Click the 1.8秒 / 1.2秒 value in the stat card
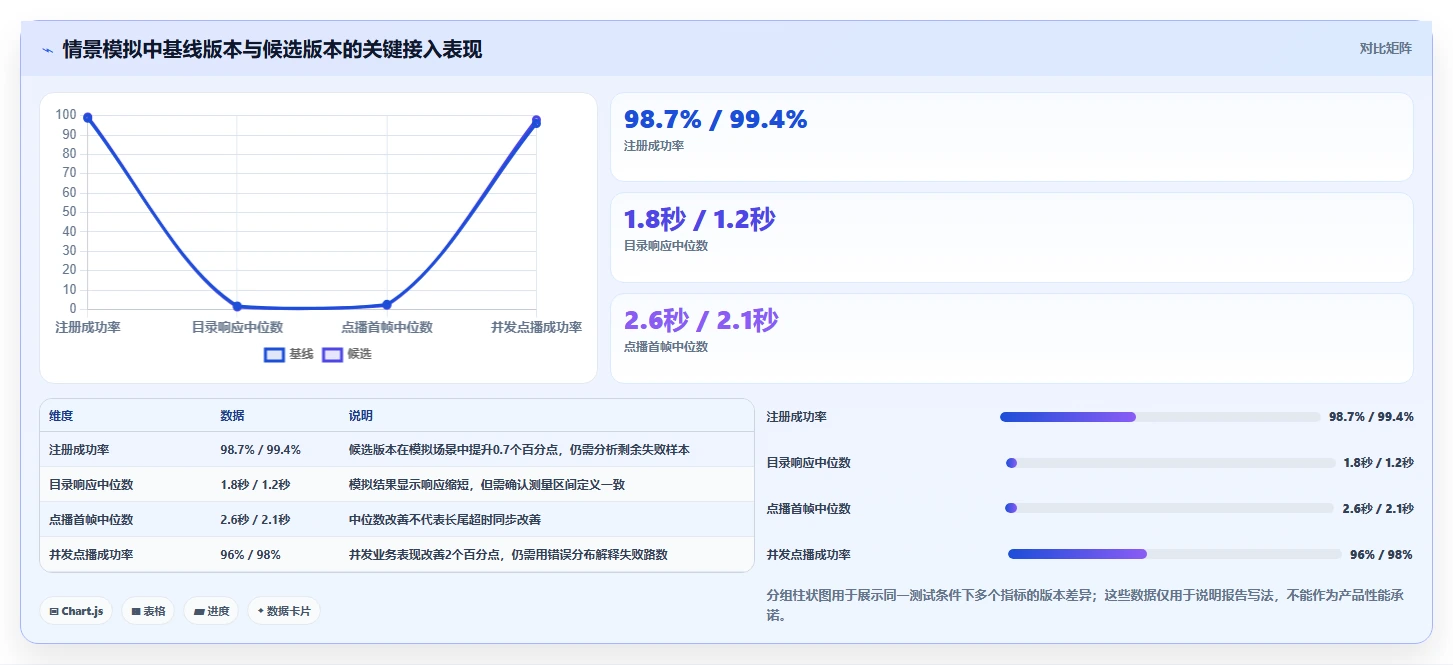 699,220
